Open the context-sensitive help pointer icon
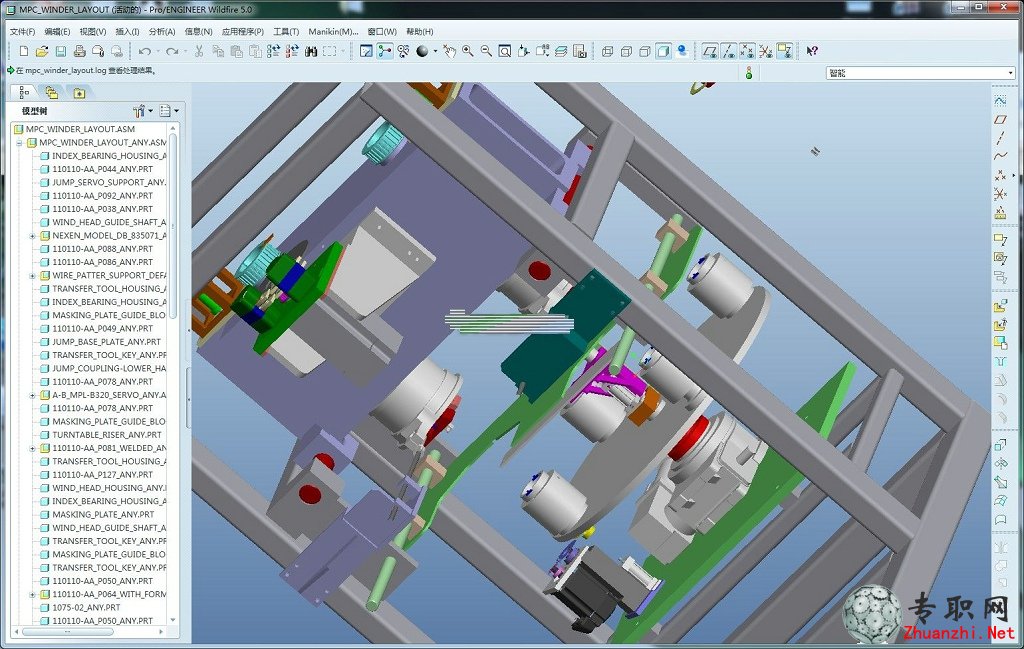Viewport: 1024px width, 649px height. [812, 51]
